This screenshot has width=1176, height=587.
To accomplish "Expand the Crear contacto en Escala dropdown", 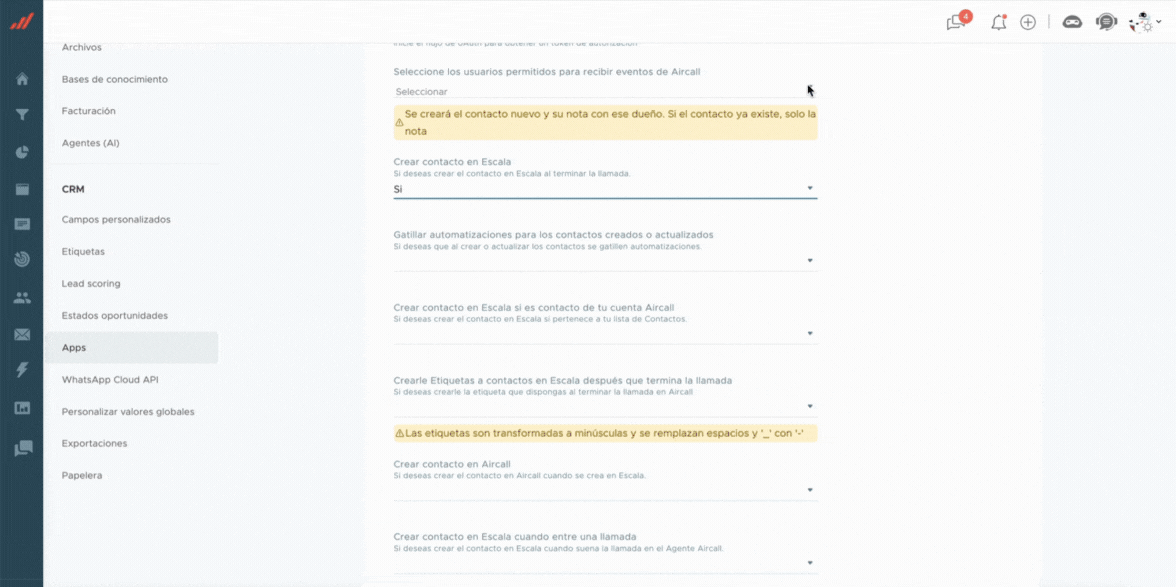I will click(x=605, y=190).
